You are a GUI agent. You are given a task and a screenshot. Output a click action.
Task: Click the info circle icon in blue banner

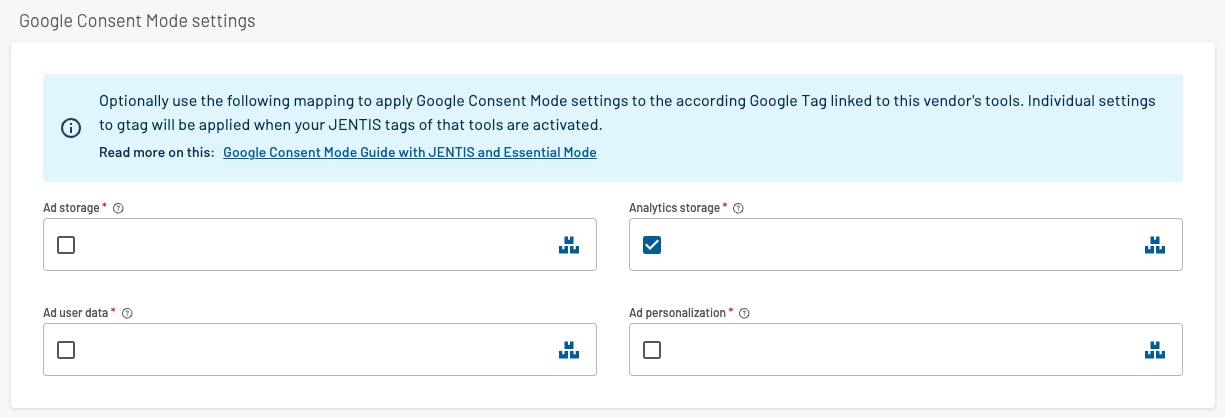click(x=71, y=127)
